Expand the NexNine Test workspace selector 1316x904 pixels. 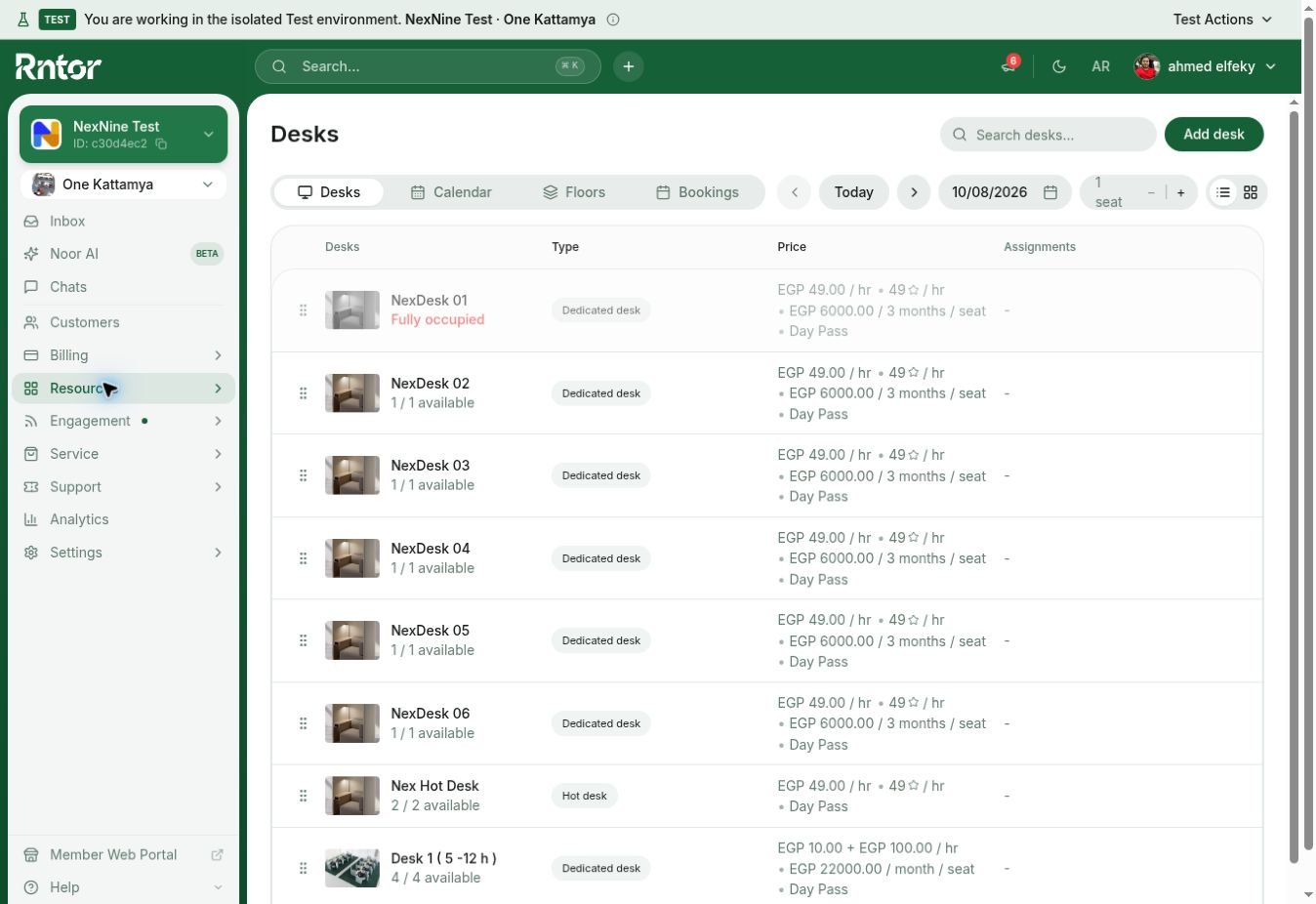tap(123, 134)
